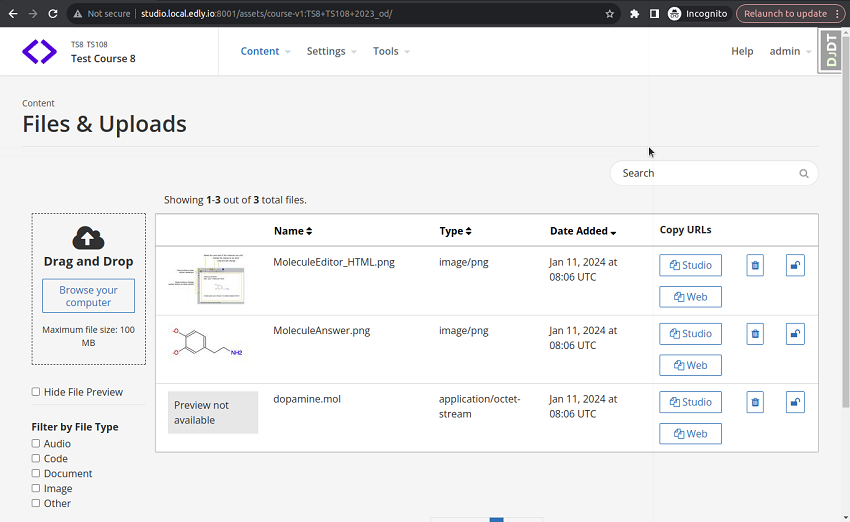Screen dimensions: 850x522
Task: Toggle lock for MoleculeAnswer.png
Action: point(795,334)
